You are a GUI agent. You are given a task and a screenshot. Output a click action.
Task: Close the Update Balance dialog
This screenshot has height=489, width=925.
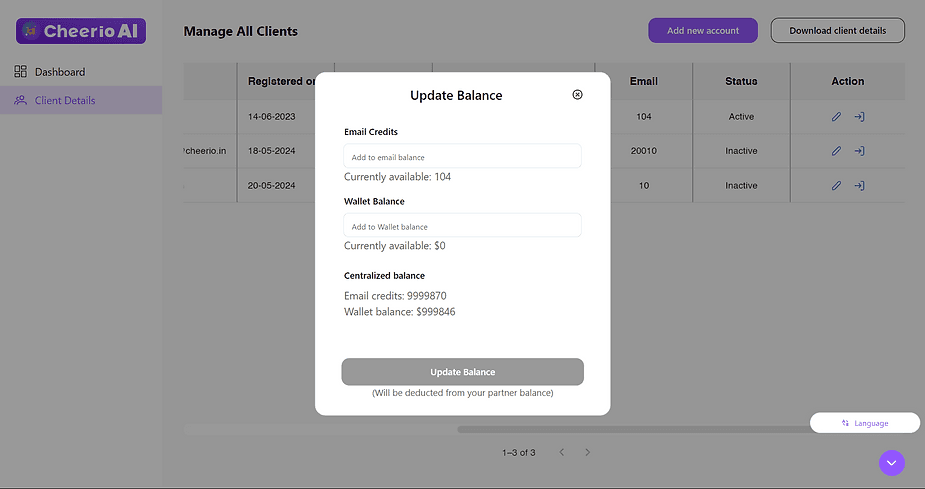pyautogui.click(x=578, y=94)
